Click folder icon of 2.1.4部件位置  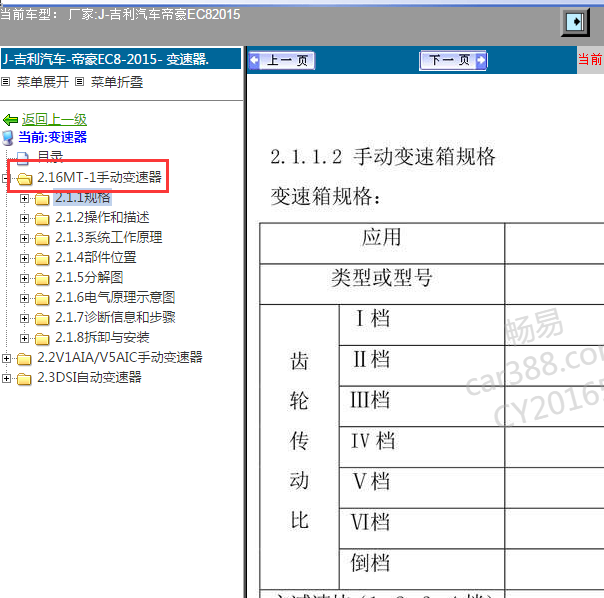click(42, 259)
